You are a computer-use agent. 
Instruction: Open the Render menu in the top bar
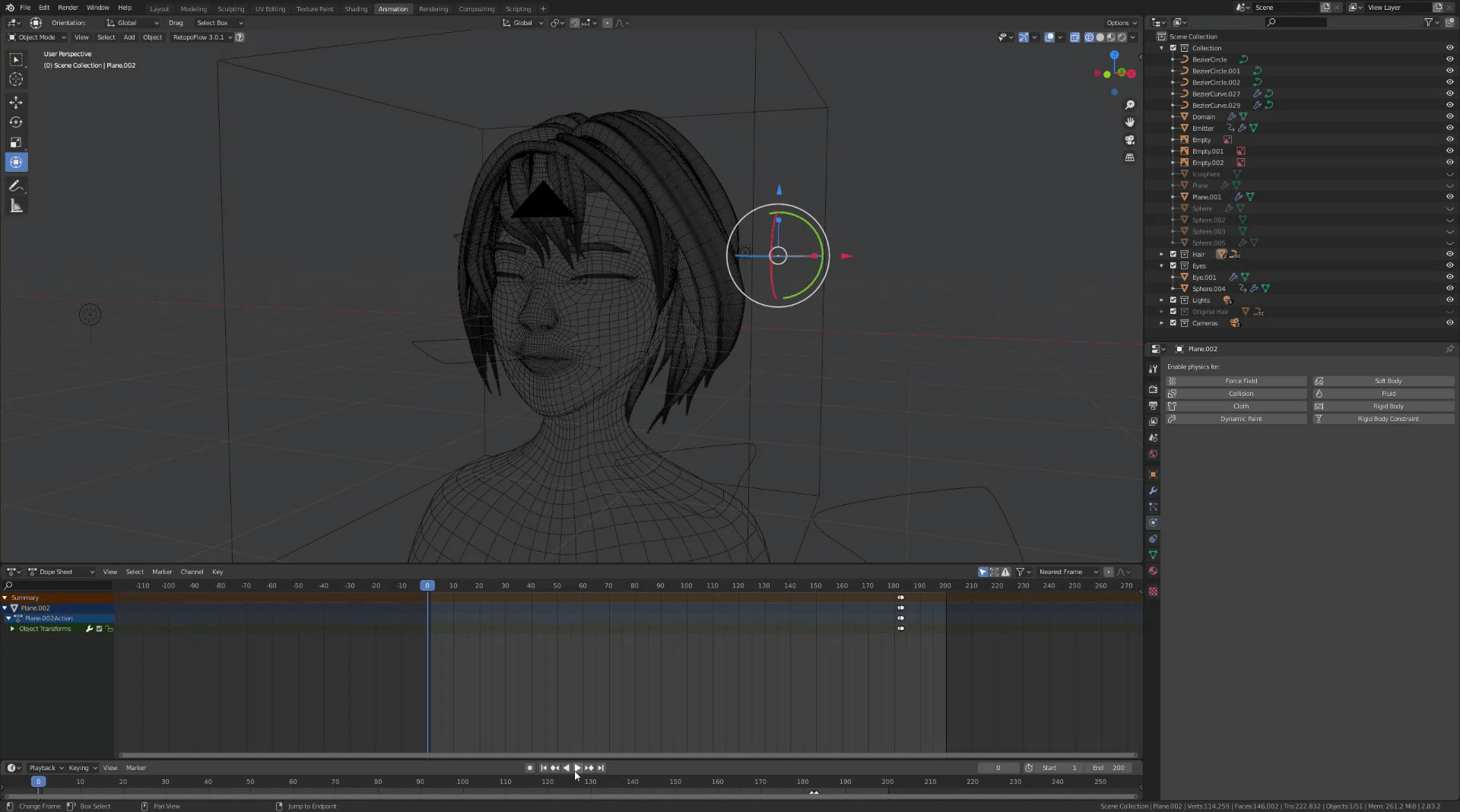coord(68,8)
